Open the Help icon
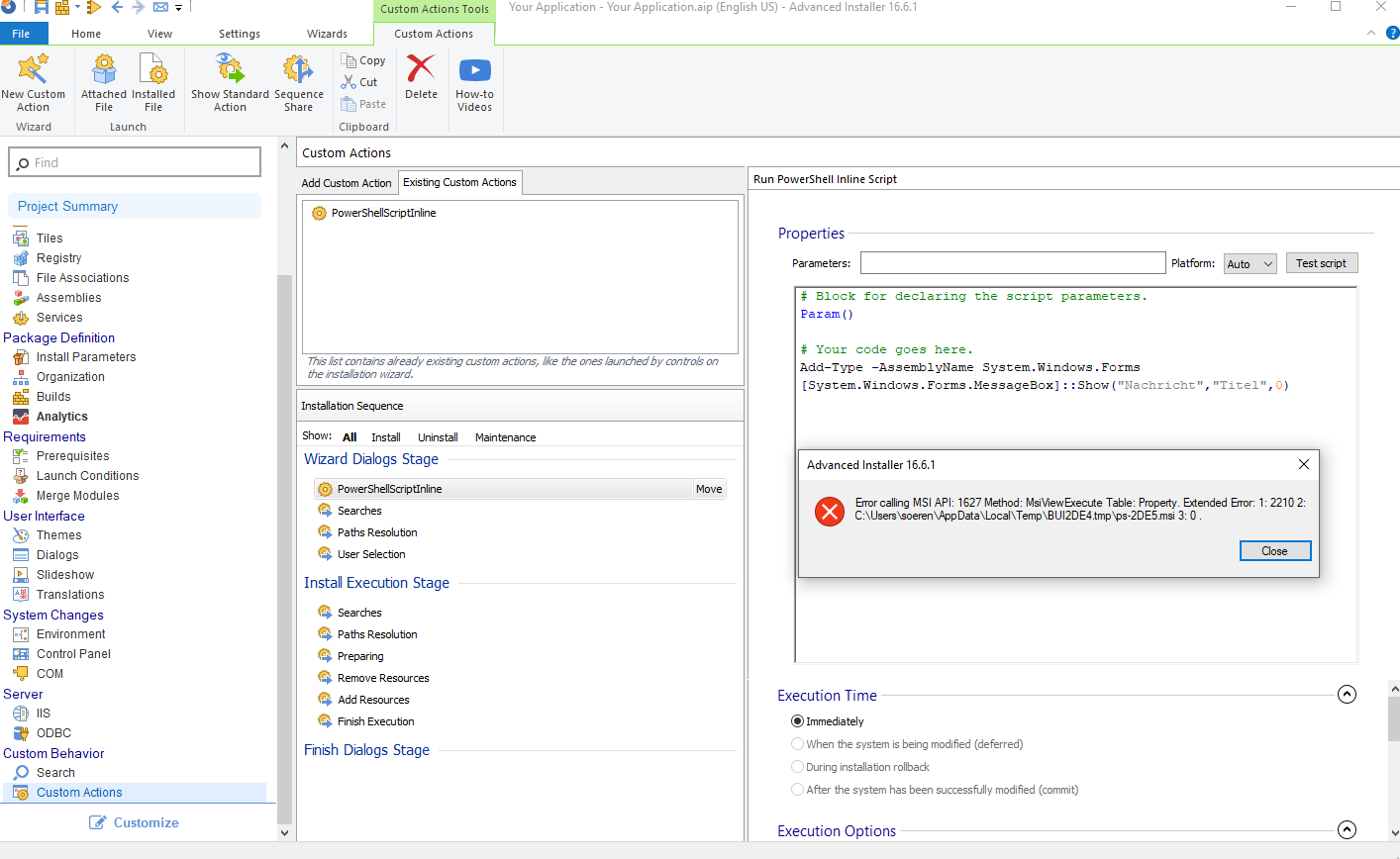Image resolution: width=1400 pixels, height=859 pixels. pyautogui.click(x=1392, y=33)
